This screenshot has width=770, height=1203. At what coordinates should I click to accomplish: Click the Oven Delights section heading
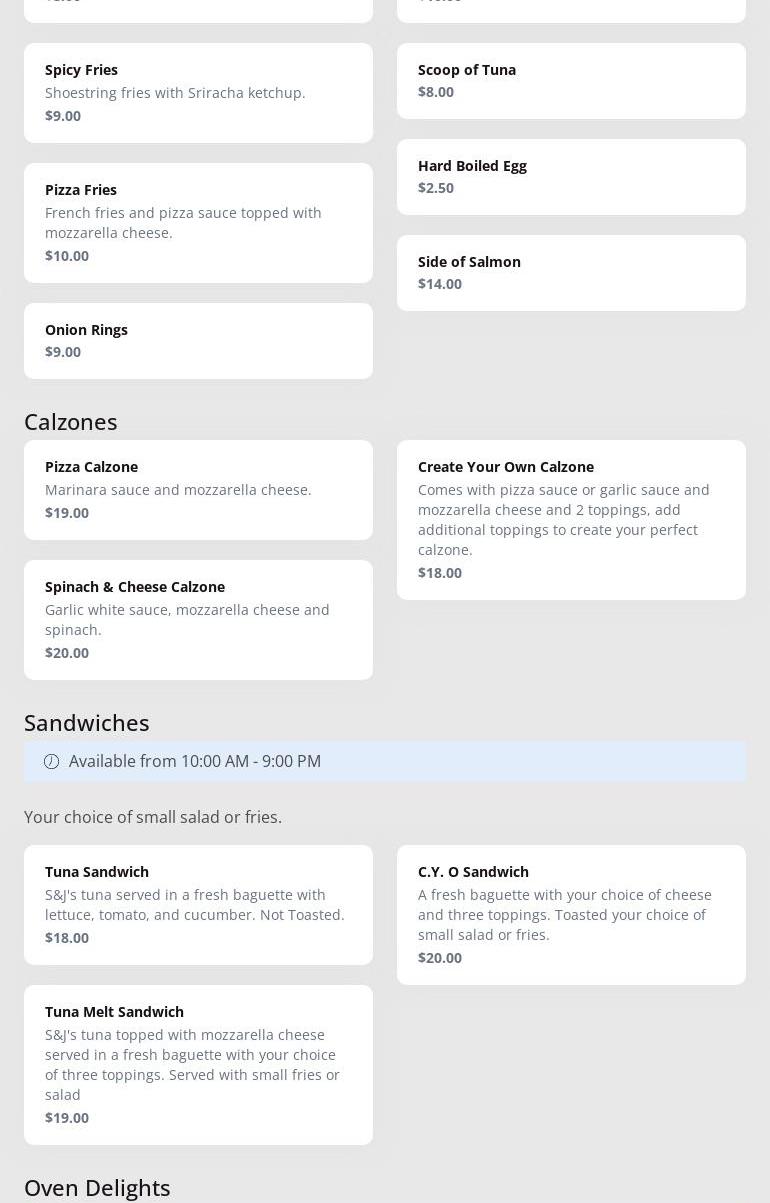(97, 1187)
